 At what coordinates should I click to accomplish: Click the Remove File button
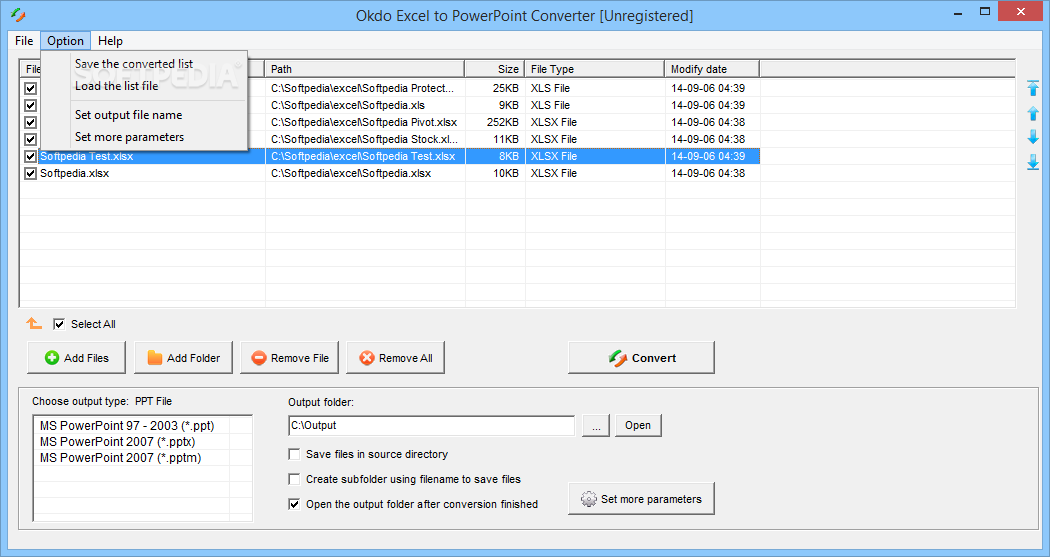click(289, 358)
